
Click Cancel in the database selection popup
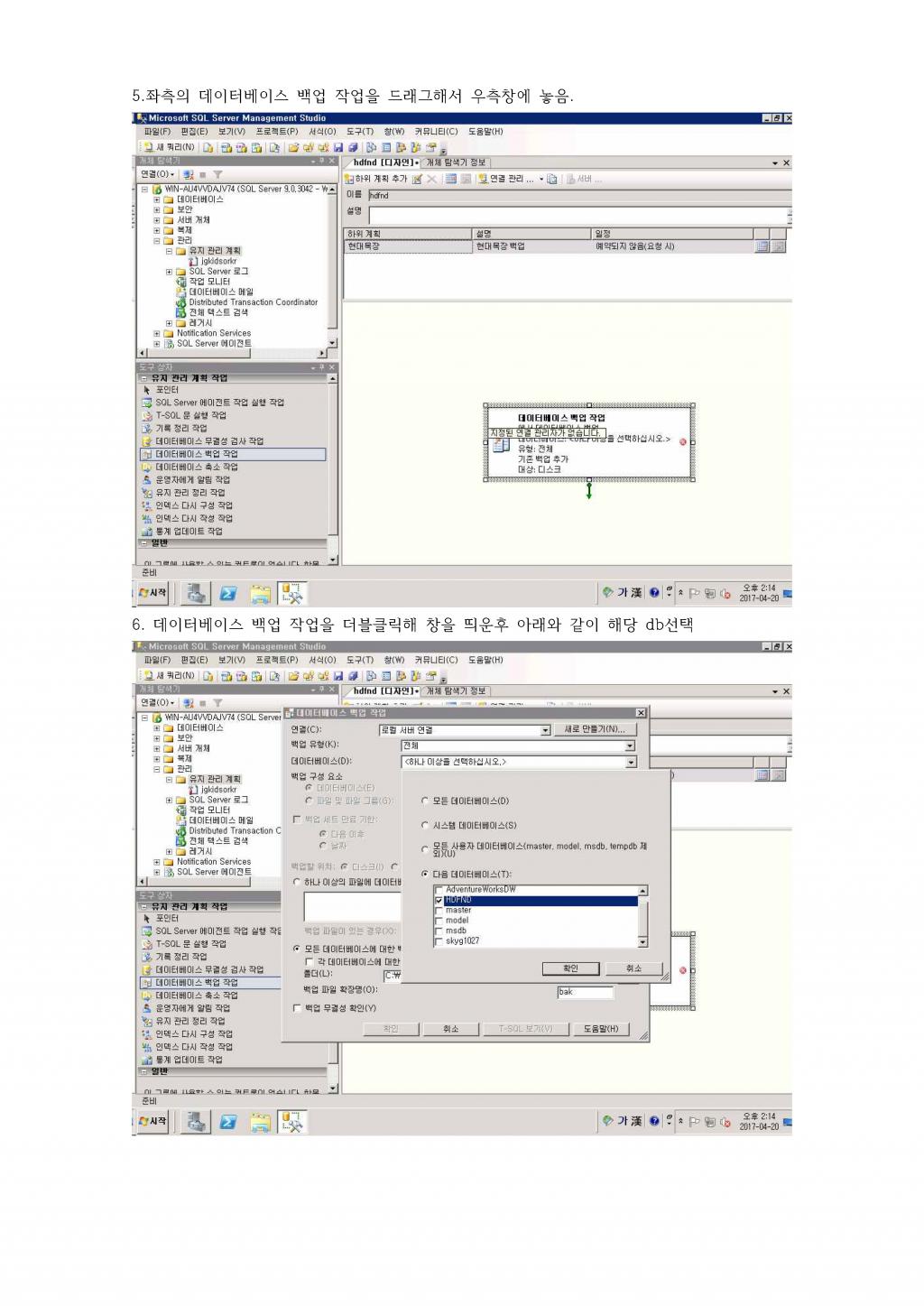(x=633, y=968)
